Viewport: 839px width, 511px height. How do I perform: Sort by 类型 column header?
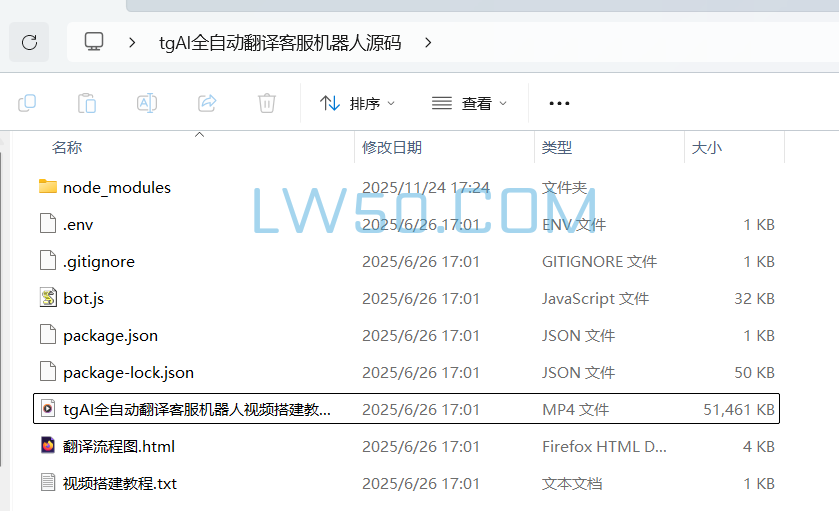[556, 147]
